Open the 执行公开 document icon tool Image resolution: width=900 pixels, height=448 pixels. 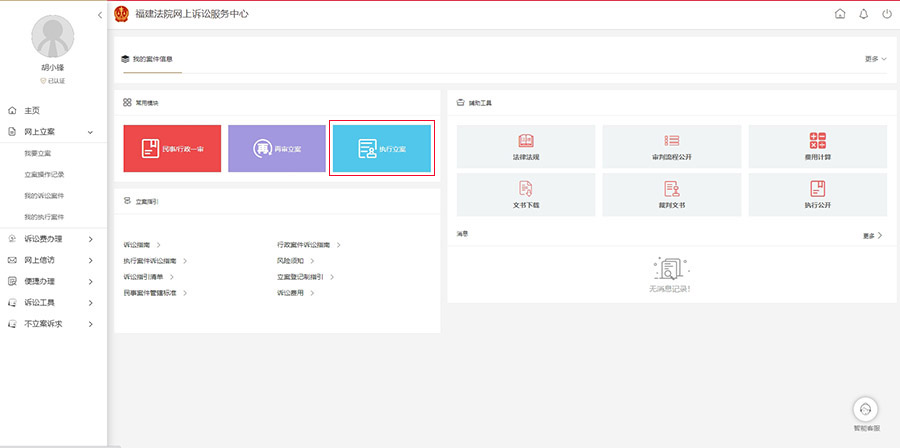point(818,194)
